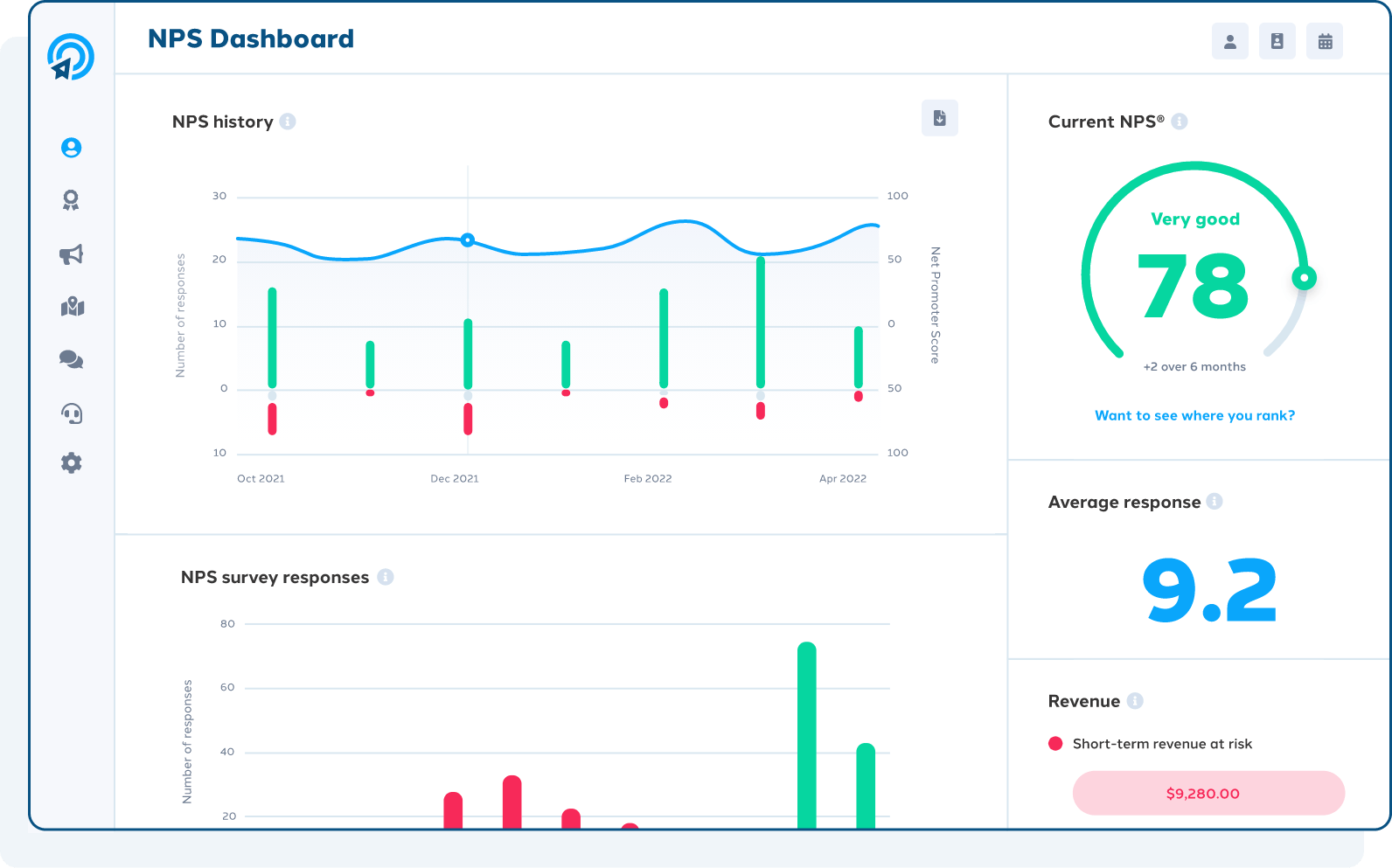Image resolution: width=1392 pixels, height=868 pixels.
Task: Open the chat conversations sidebar icon
Action: (x=72, y=359)
